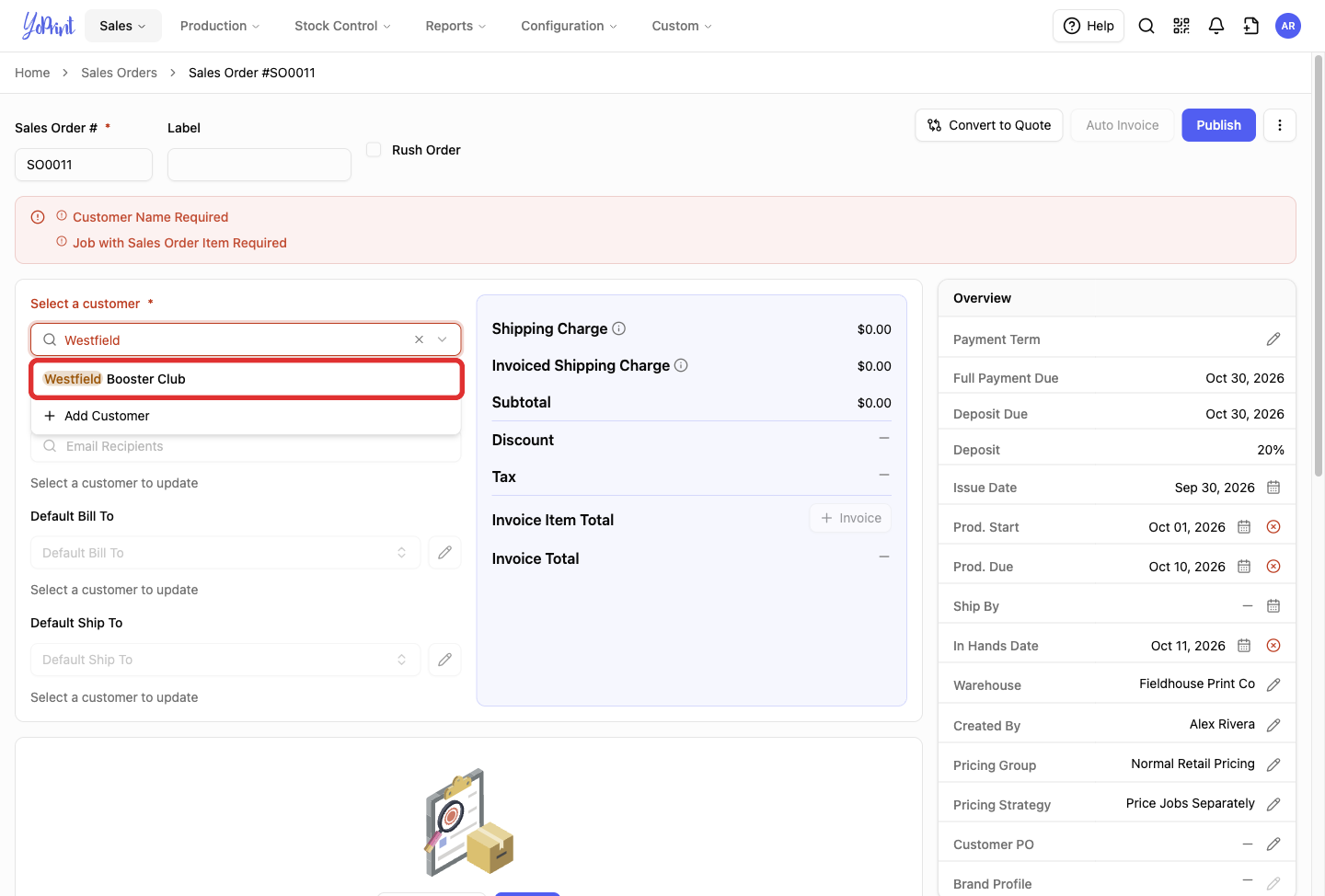Screen dimensions: 1325x896
Task: Collapse the customer dropdown chevron
Action: coord(443,339)
